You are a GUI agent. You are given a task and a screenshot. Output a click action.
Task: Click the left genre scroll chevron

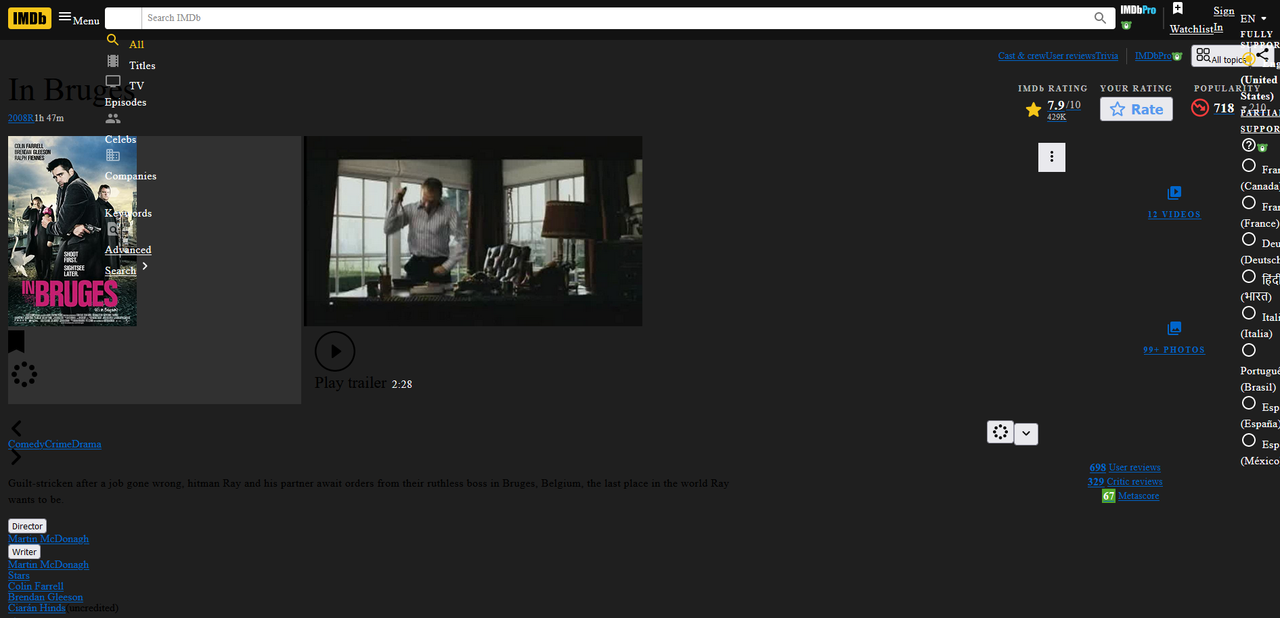click(16, 428)
